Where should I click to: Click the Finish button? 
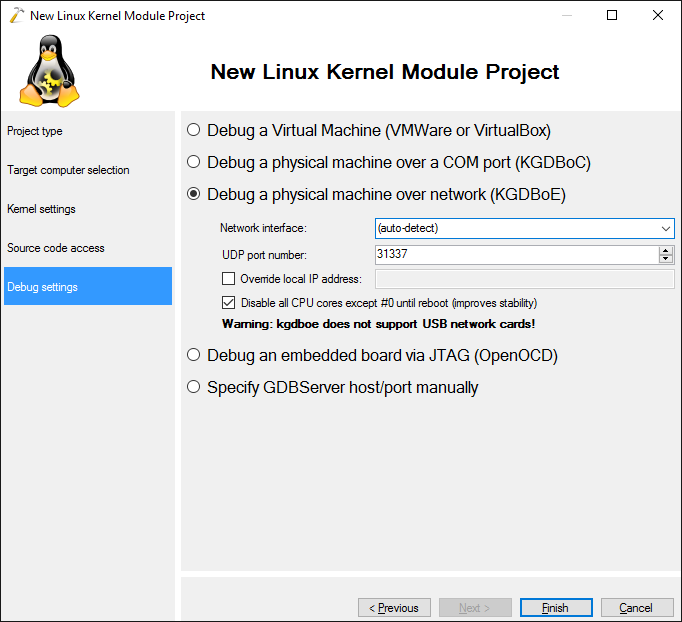(x=556, y=608)
